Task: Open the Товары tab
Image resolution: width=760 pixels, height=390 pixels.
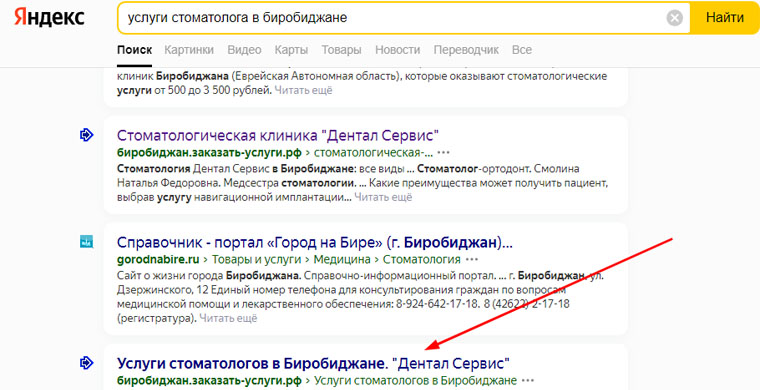Action: (x=341, y=50)
